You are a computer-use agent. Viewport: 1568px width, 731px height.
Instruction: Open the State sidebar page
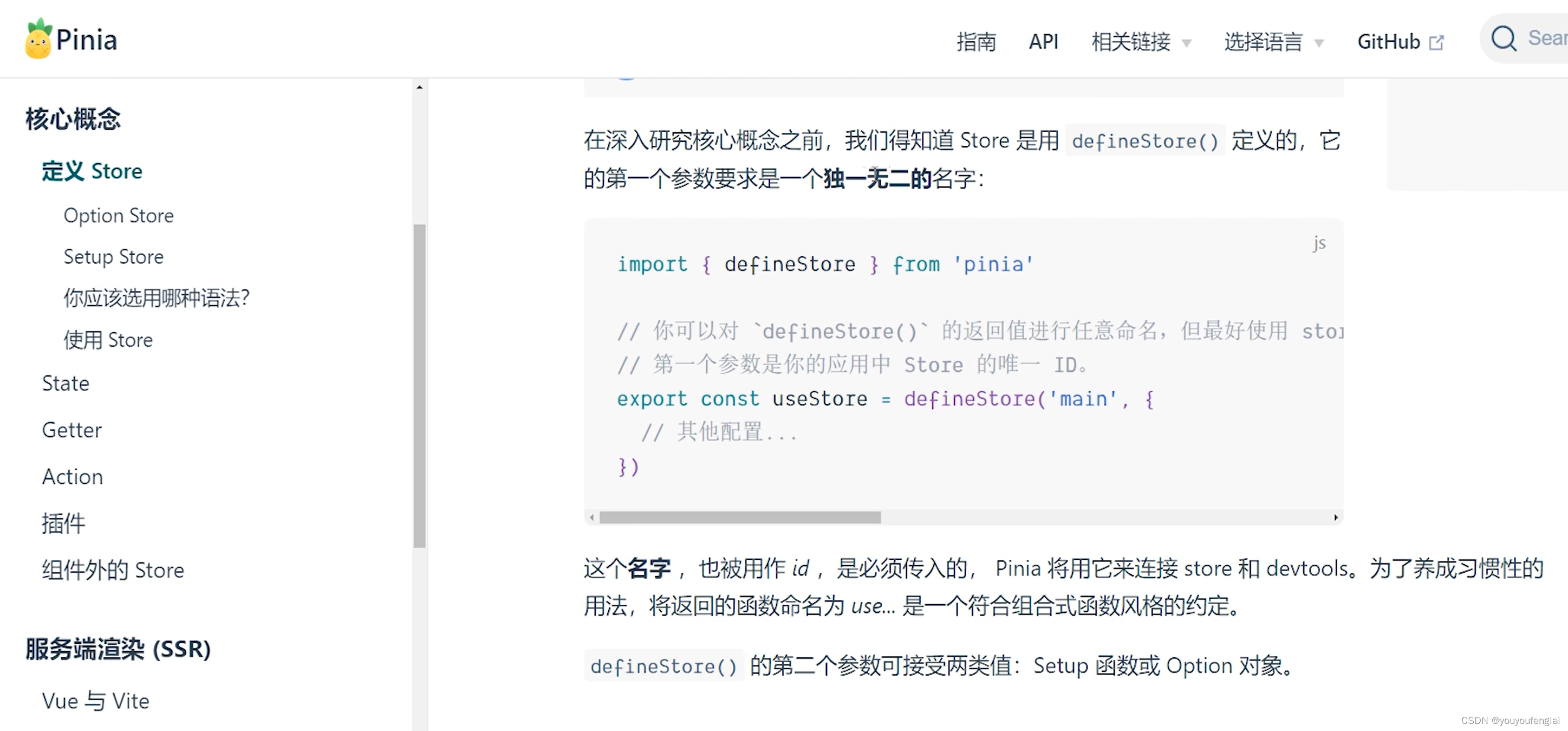tap(66, 383)
